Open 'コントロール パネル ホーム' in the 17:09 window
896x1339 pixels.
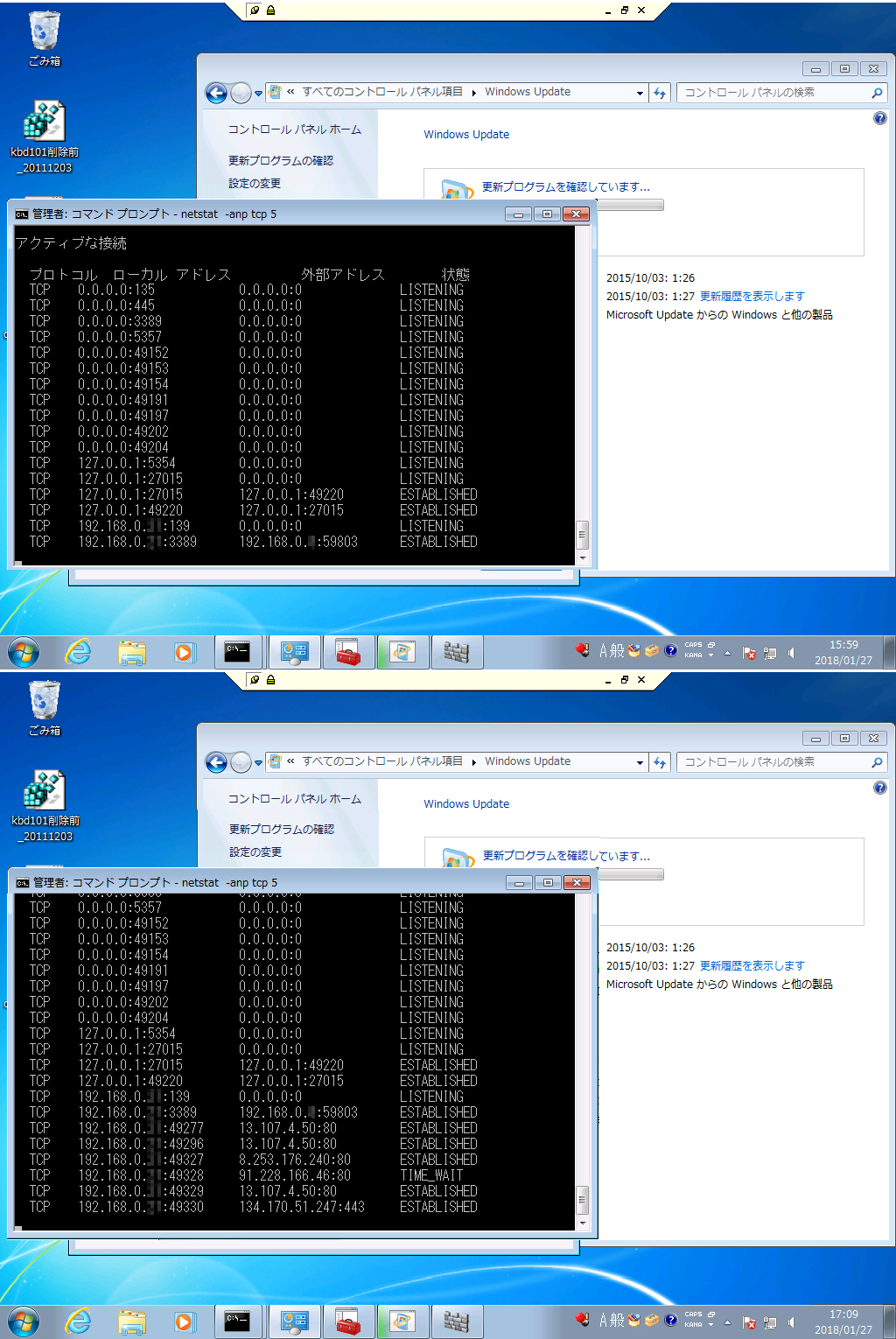[x=294, y=799]
